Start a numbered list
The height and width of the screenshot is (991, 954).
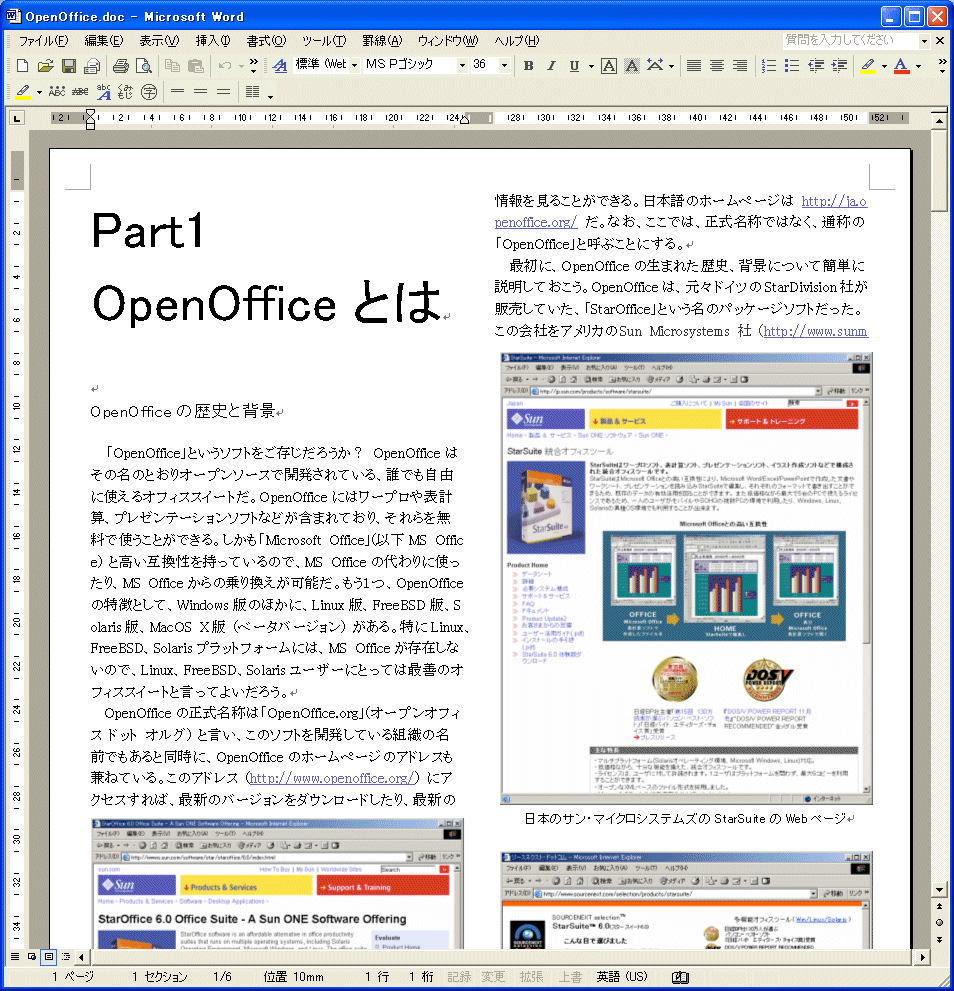(769, 65)
